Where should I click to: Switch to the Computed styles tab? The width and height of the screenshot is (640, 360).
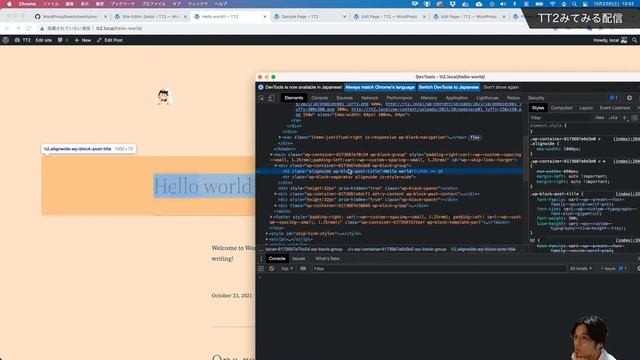tap(562, 108)
